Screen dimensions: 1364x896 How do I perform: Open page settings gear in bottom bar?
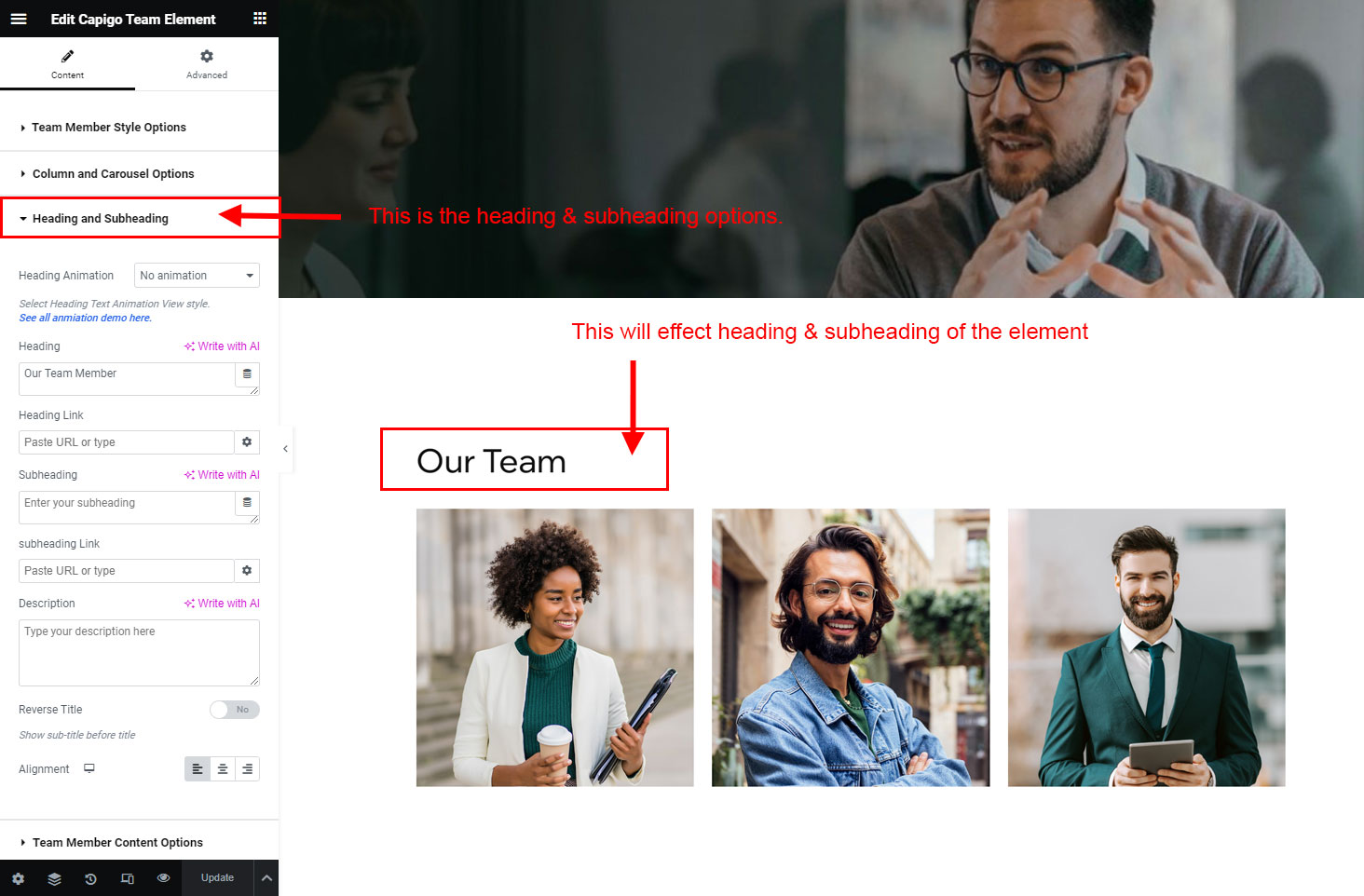tap(18, 878)
